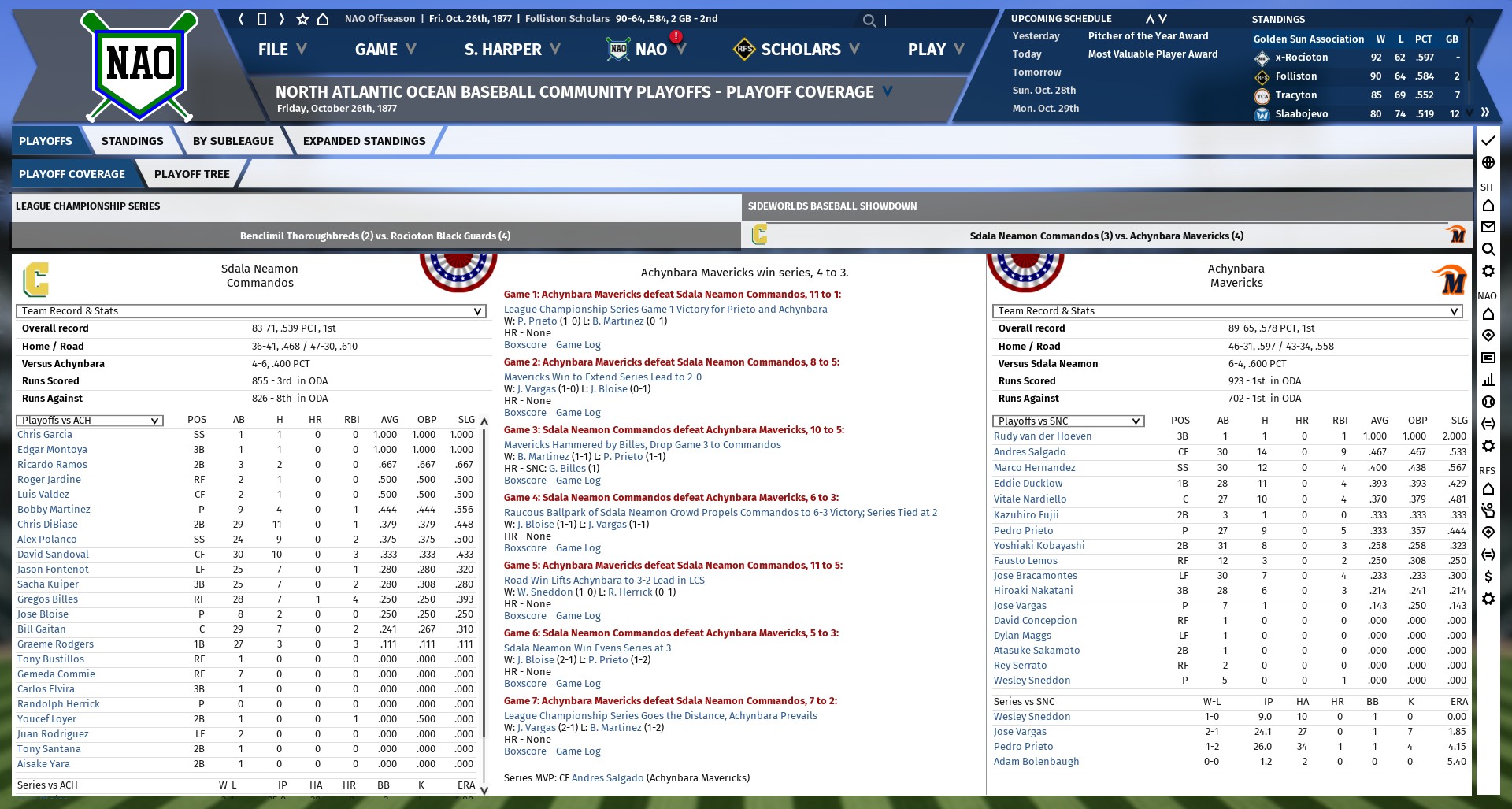Open the mail envelope icon in right sidebar
This screenshot has width=1512, height=809.
(1488, 227)
